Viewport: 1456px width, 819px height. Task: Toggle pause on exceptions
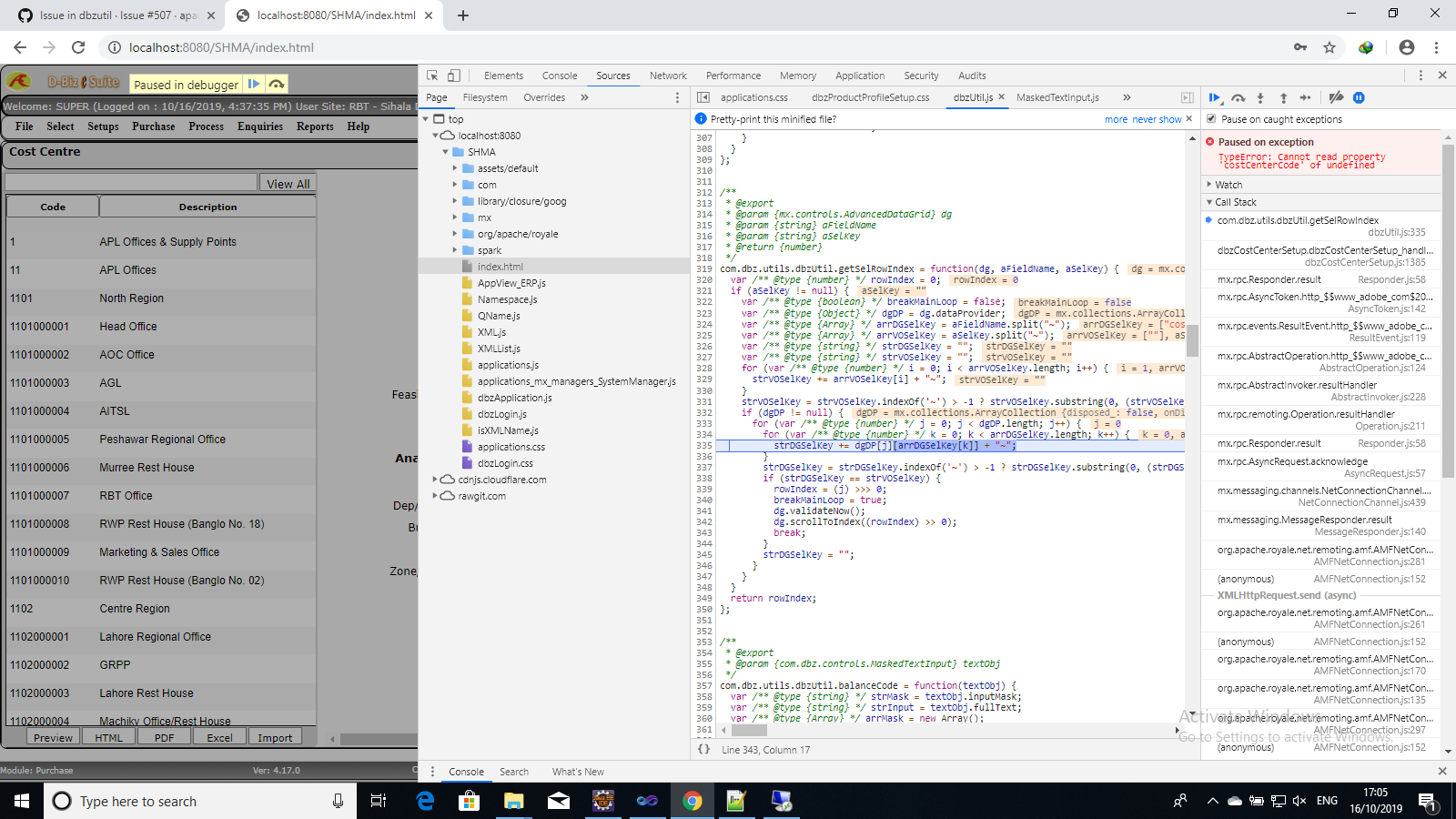point(1360,97)
